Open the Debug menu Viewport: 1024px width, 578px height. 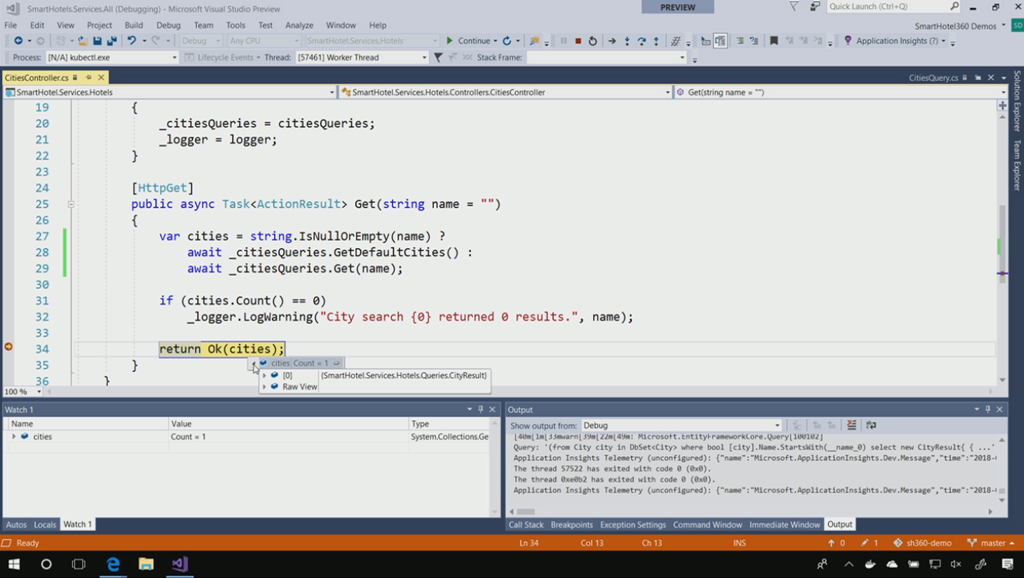coord(168,25)
